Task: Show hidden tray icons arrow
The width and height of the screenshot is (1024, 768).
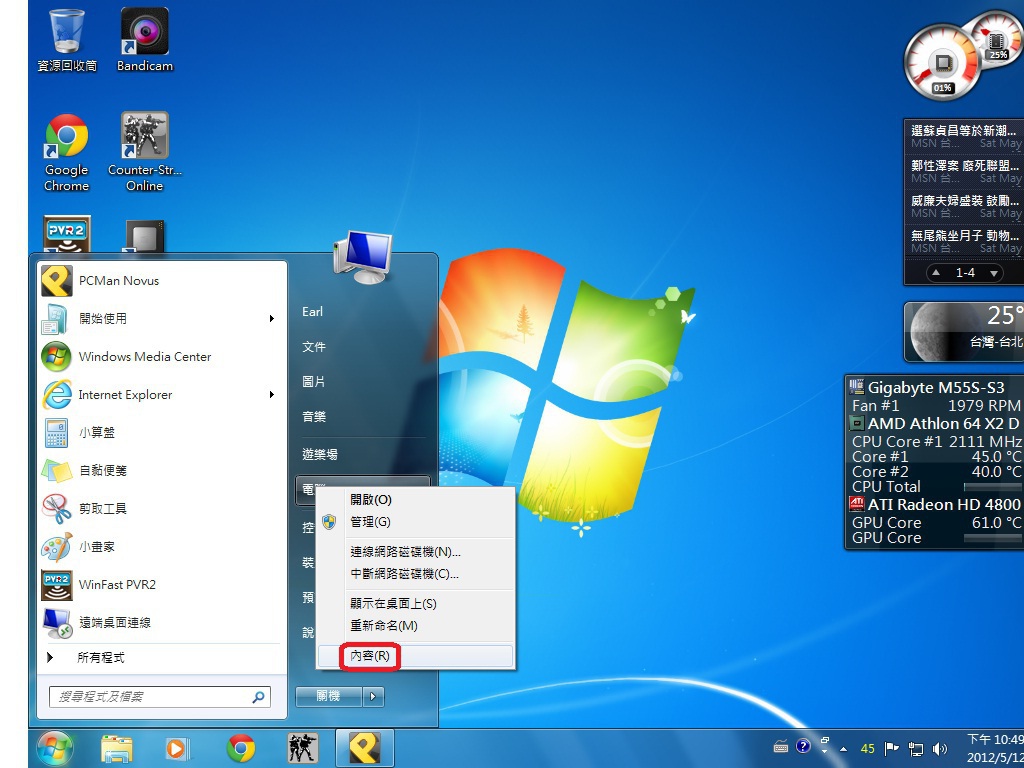Action: 844,749
